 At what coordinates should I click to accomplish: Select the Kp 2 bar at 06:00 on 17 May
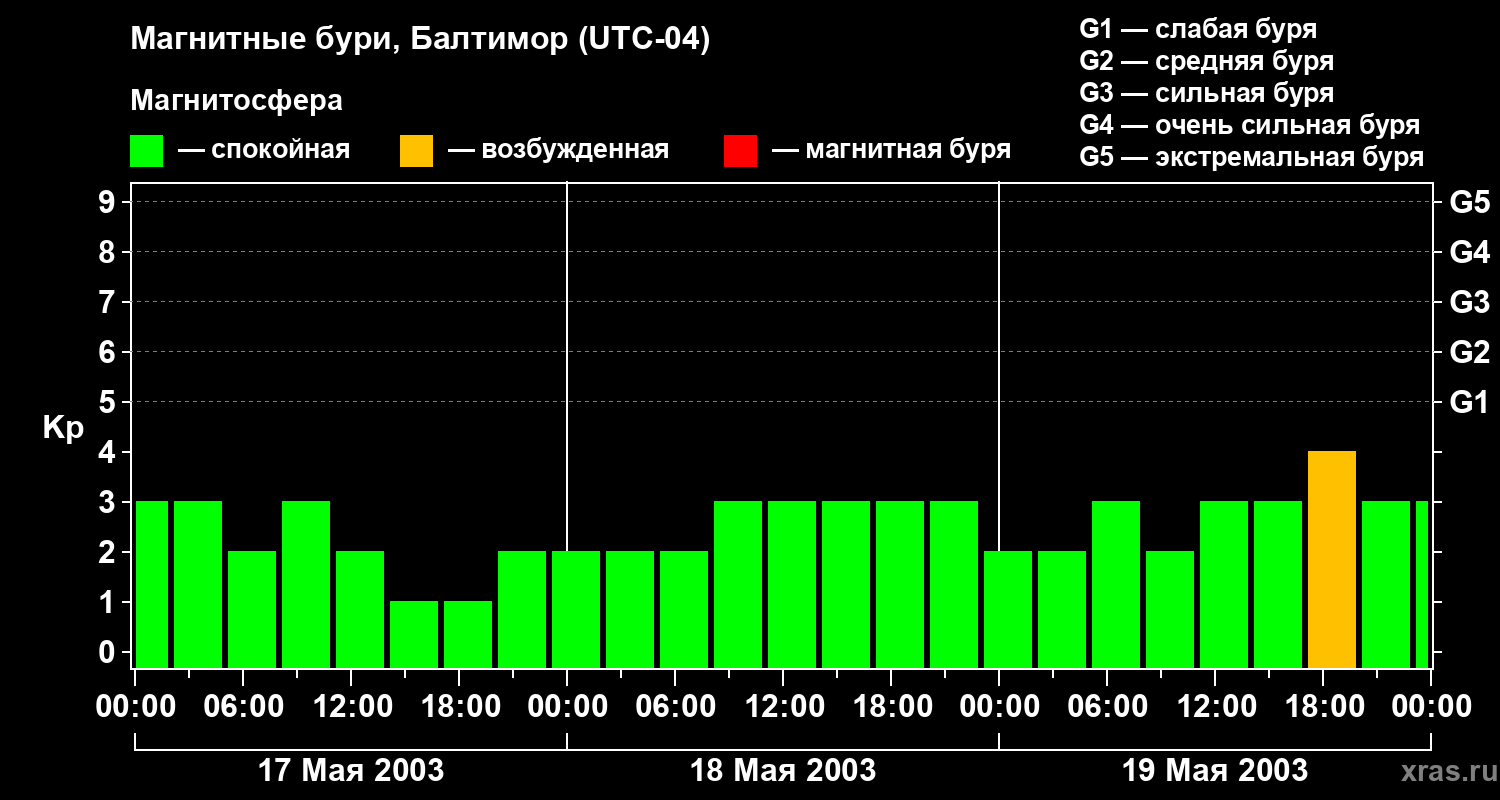[x=252, y=610]
